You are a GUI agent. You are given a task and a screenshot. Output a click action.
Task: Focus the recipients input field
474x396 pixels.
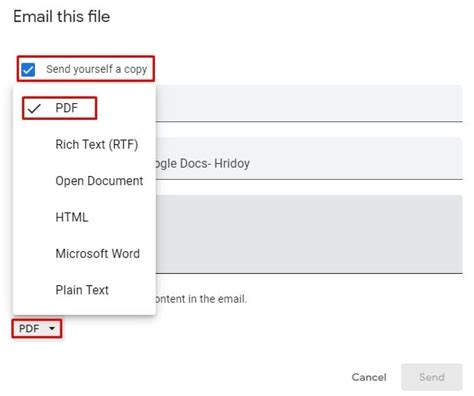pos(309,103)
